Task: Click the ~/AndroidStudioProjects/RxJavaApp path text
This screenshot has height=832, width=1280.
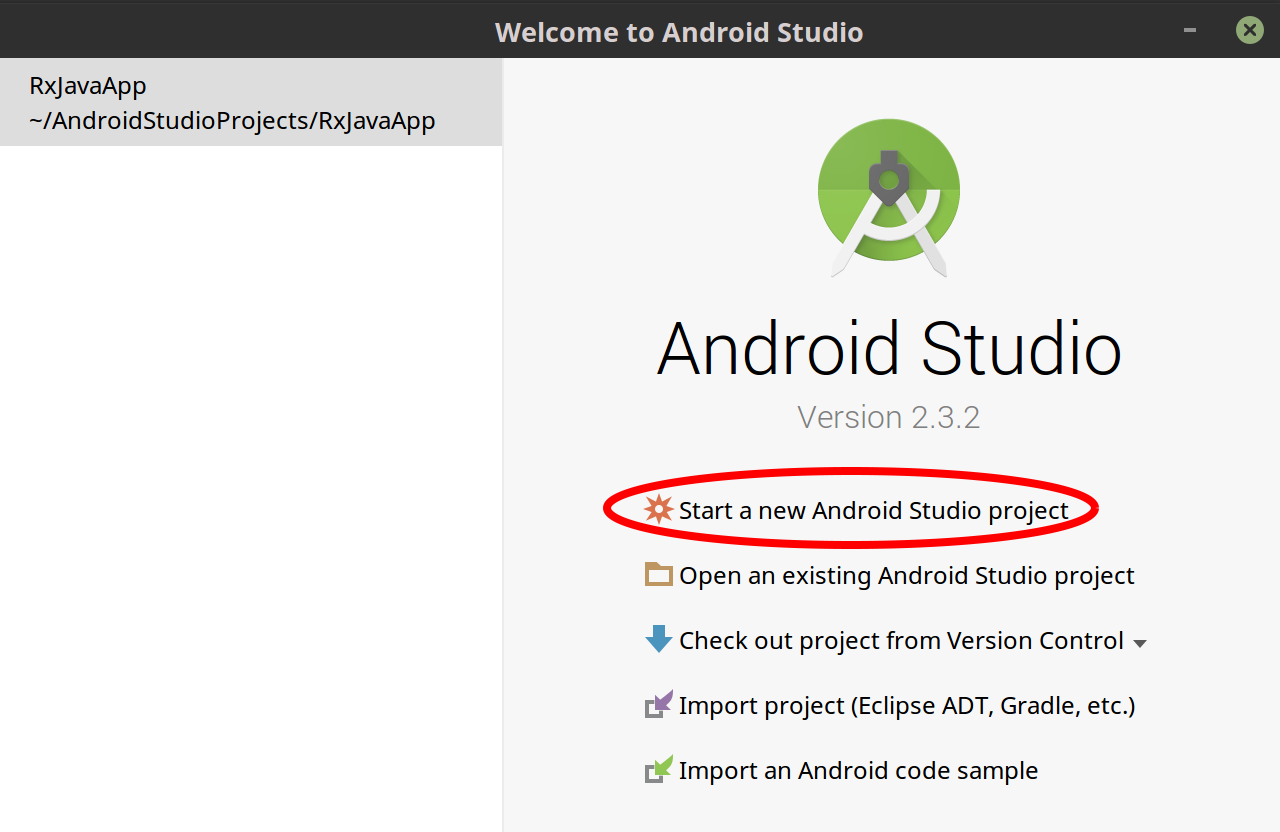Action: (x=233, y=121)
